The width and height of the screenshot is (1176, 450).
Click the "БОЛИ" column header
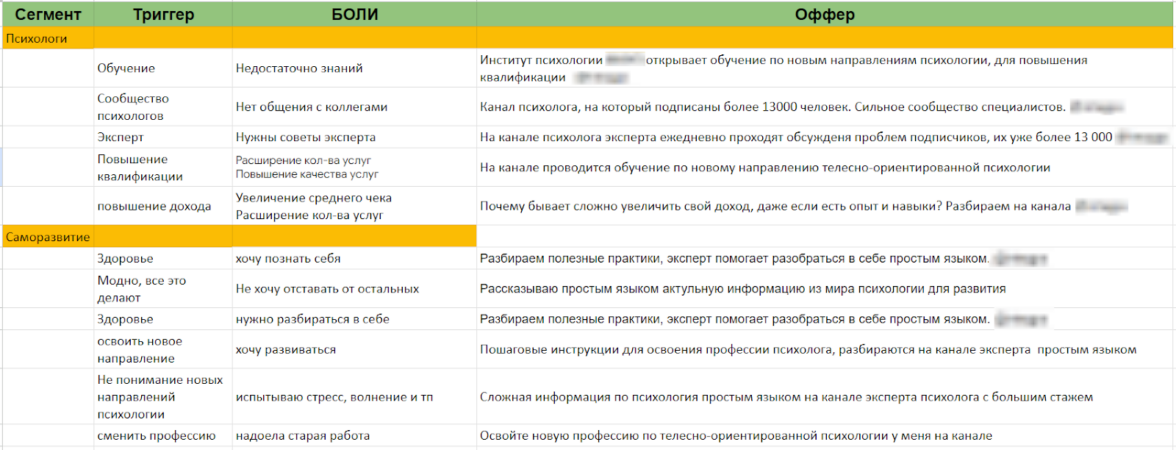coord(354,15)
